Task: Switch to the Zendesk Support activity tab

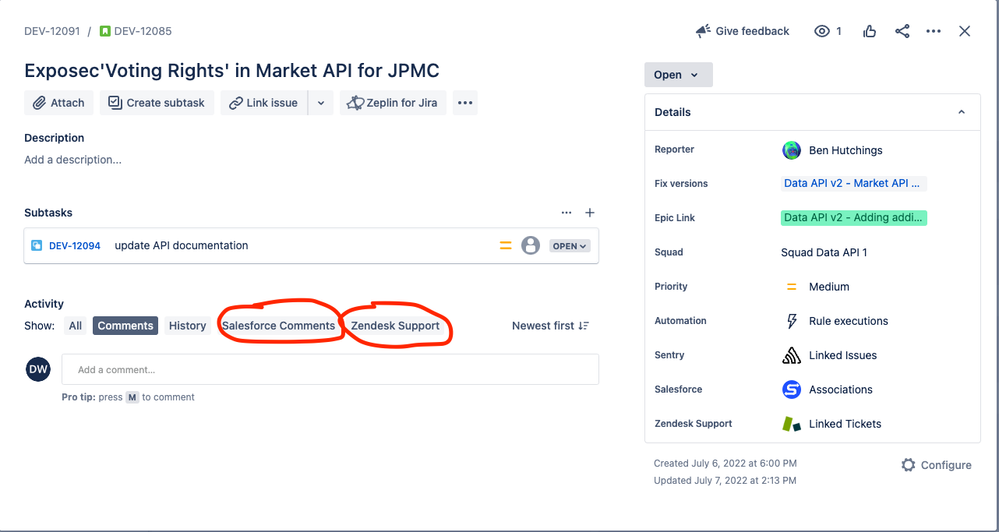Action: (395, 326)
